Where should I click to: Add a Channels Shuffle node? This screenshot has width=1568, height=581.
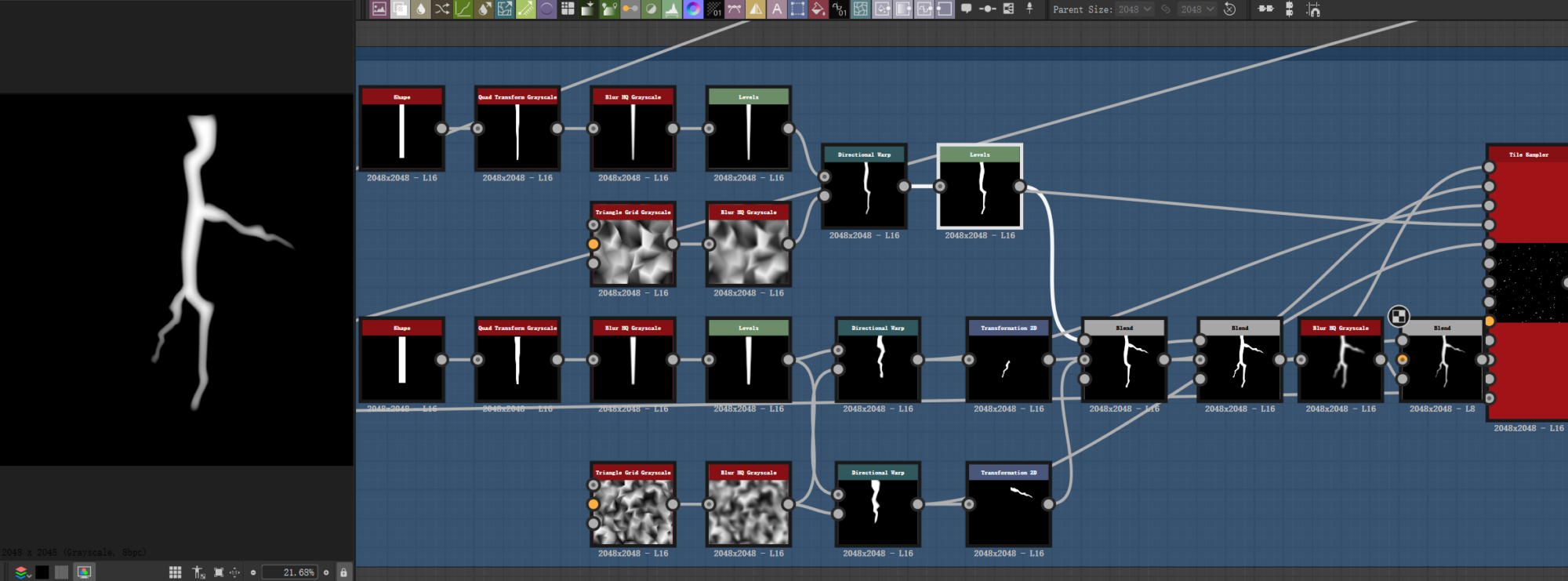pyautogui.click(x=442, y=9)
